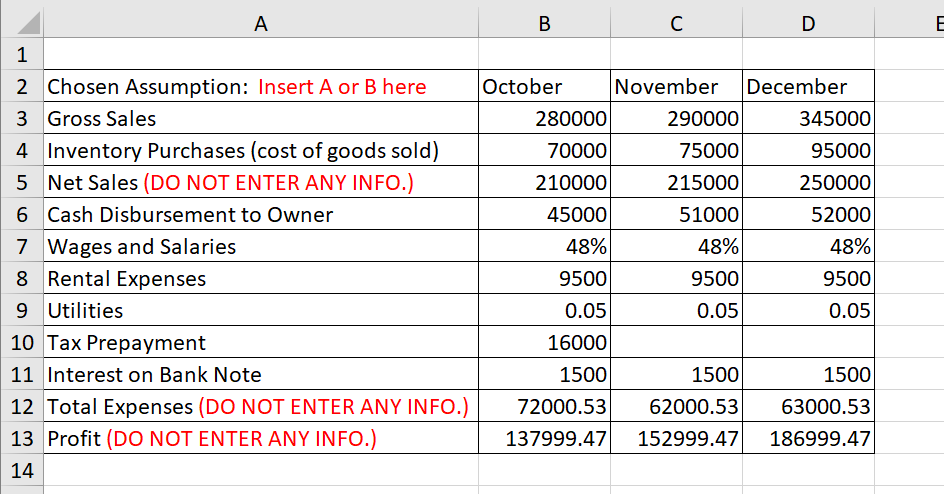
Task: Select the Gross Sales label cell
Action: tap(261, 118)
